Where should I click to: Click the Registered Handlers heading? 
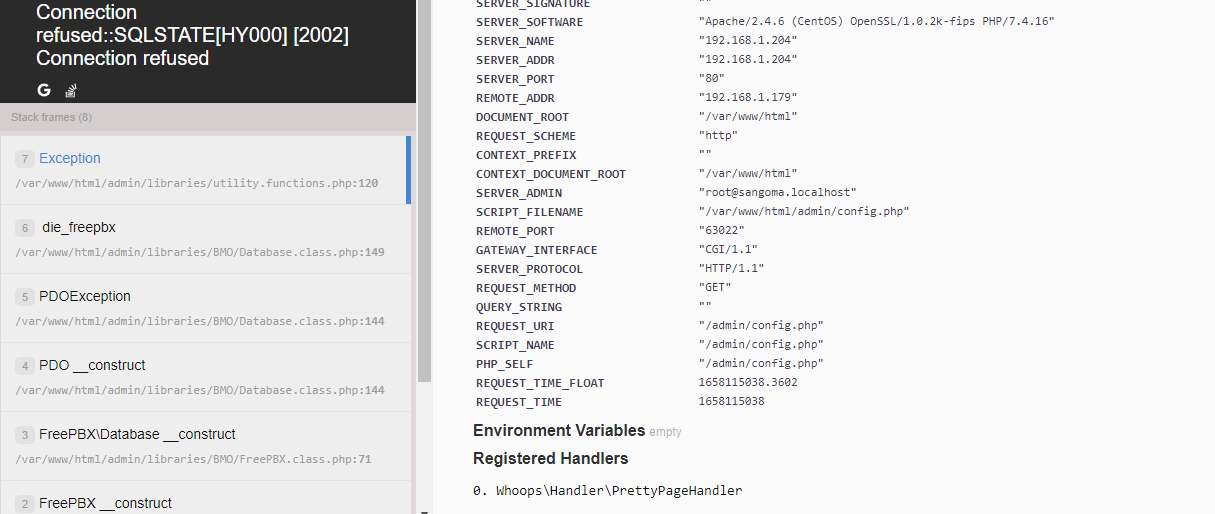point(550,459)
